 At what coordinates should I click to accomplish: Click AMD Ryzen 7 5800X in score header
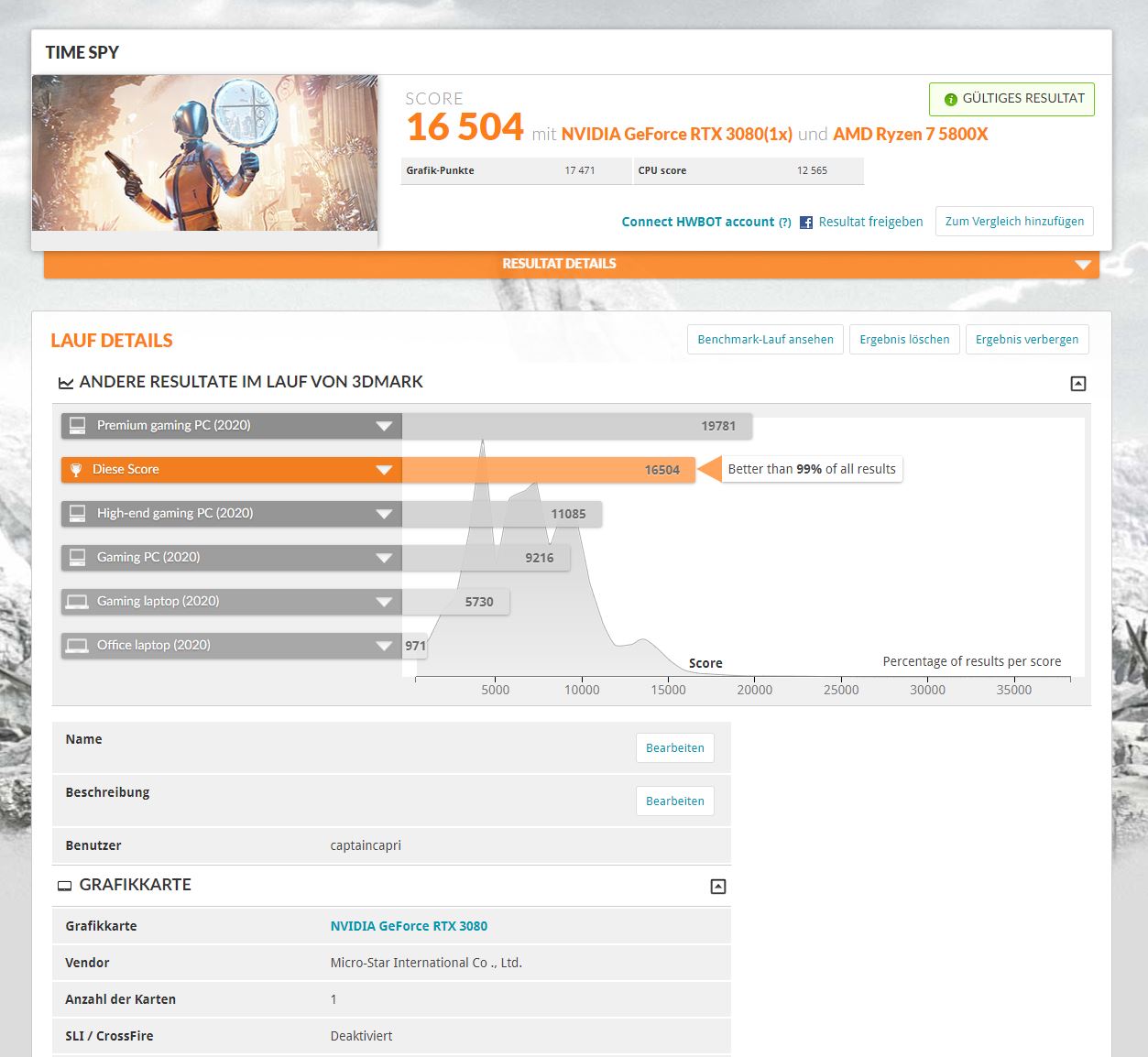pyautogui.click(x=911, y=134)
